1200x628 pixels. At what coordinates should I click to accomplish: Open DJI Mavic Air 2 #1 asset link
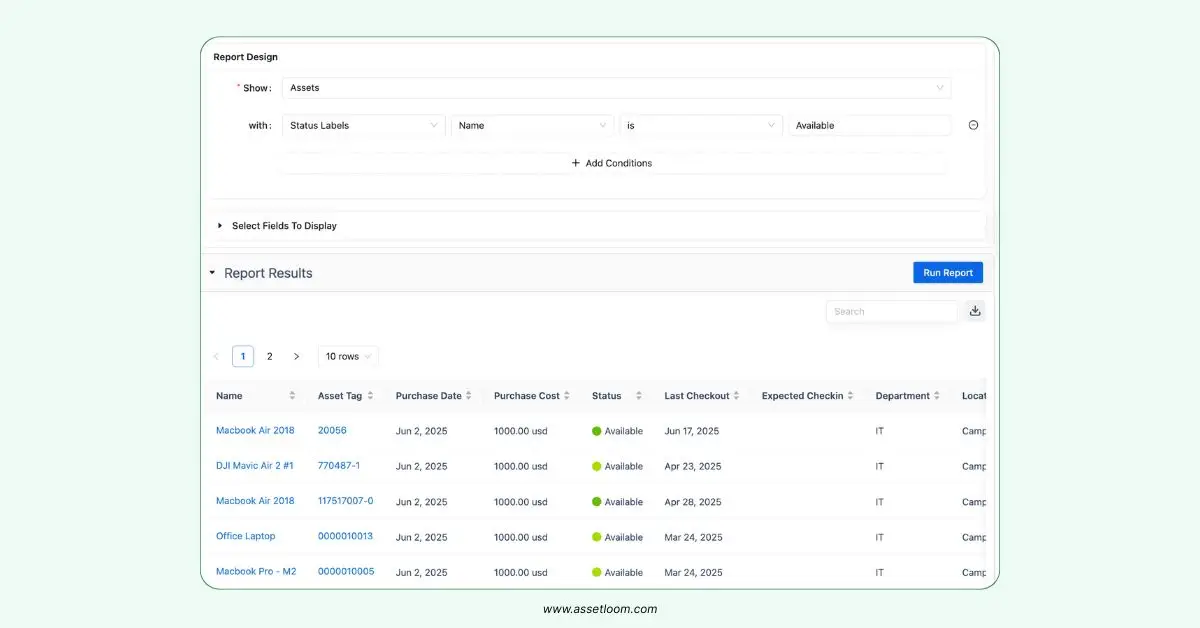coord(255,466)
